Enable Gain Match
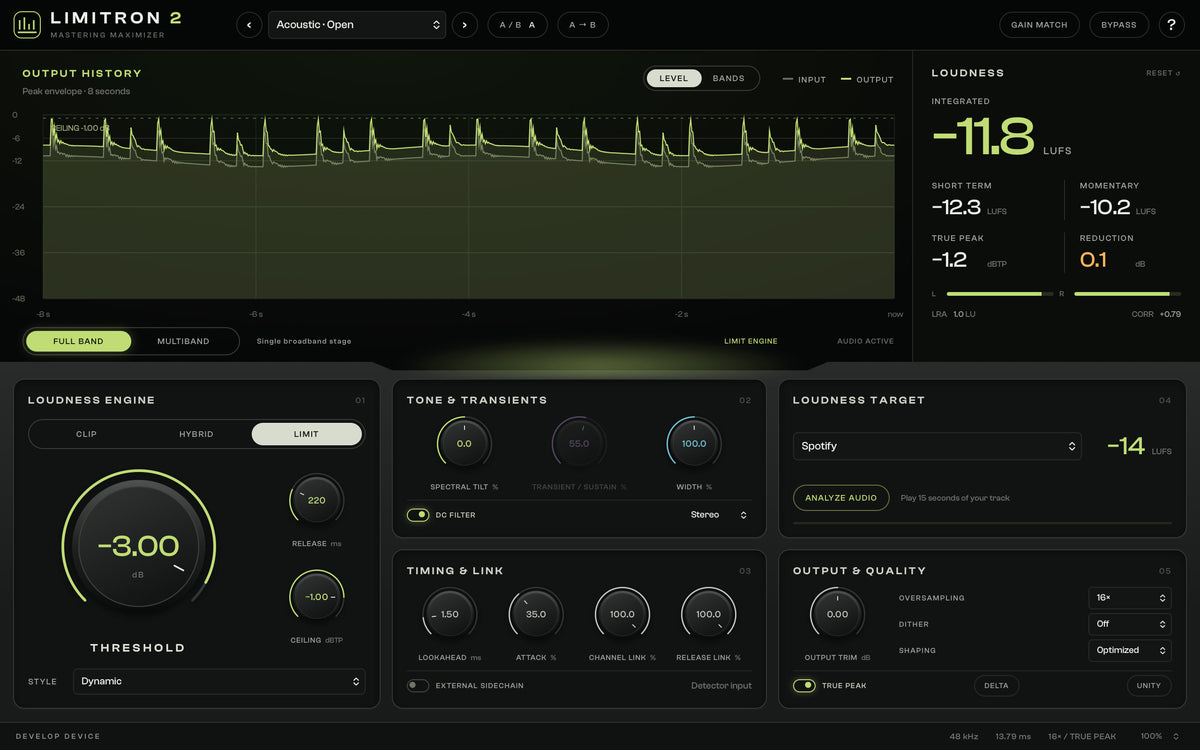 tap(1039, 25)
